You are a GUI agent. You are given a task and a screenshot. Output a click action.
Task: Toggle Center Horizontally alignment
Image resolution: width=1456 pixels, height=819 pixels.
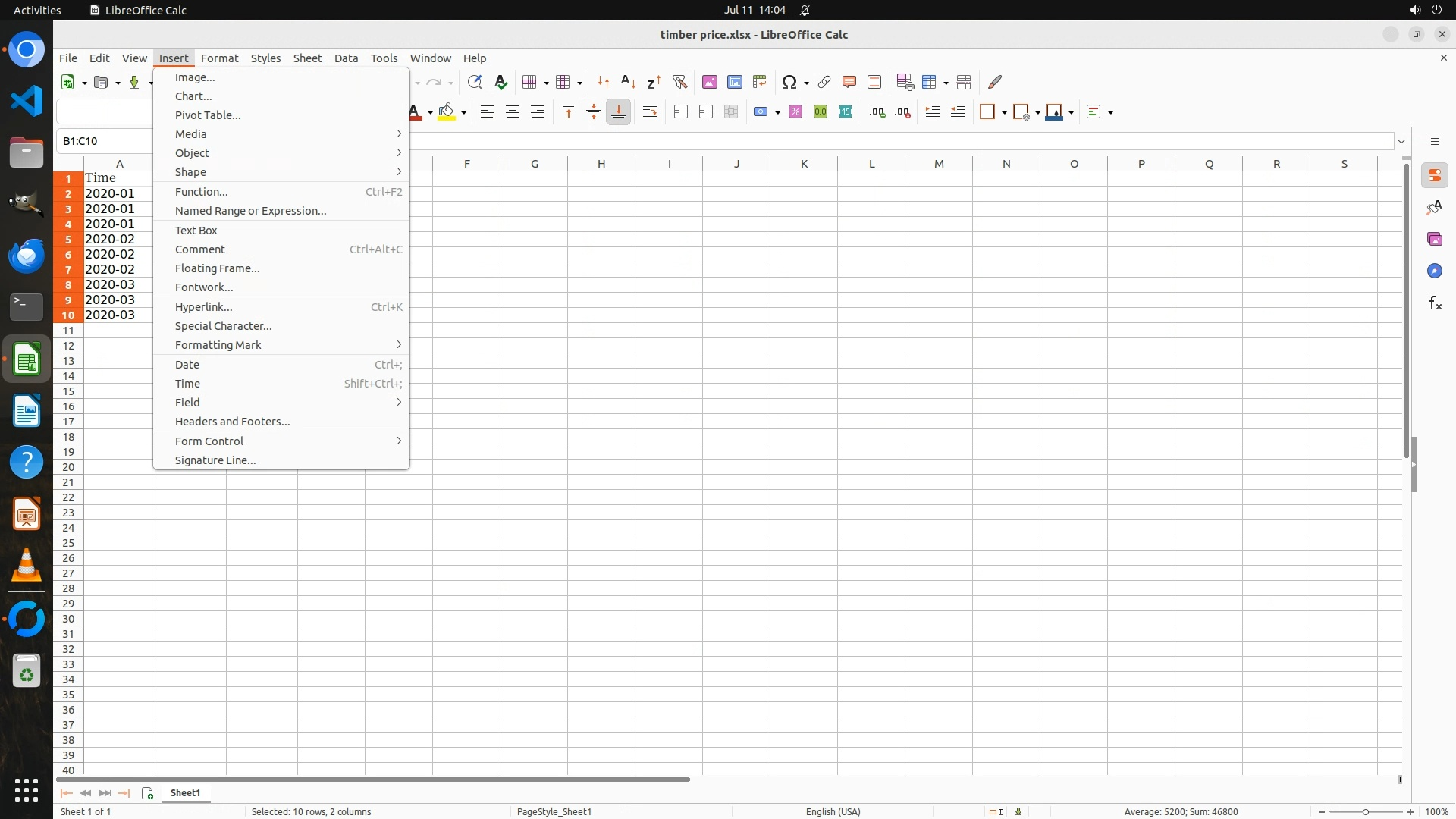pos(513,112)
